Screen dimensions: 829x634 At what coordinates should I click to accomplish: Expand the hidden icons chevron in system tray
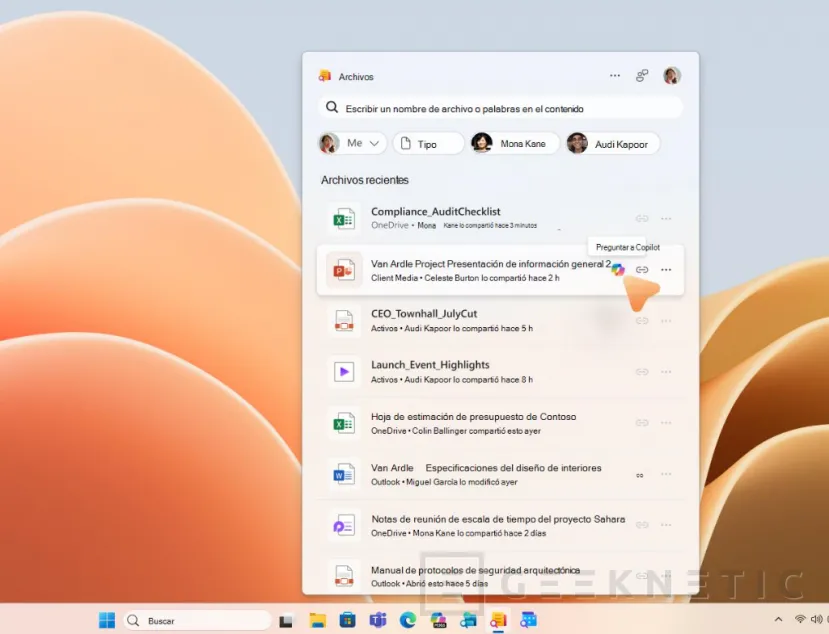click(779, 618)
